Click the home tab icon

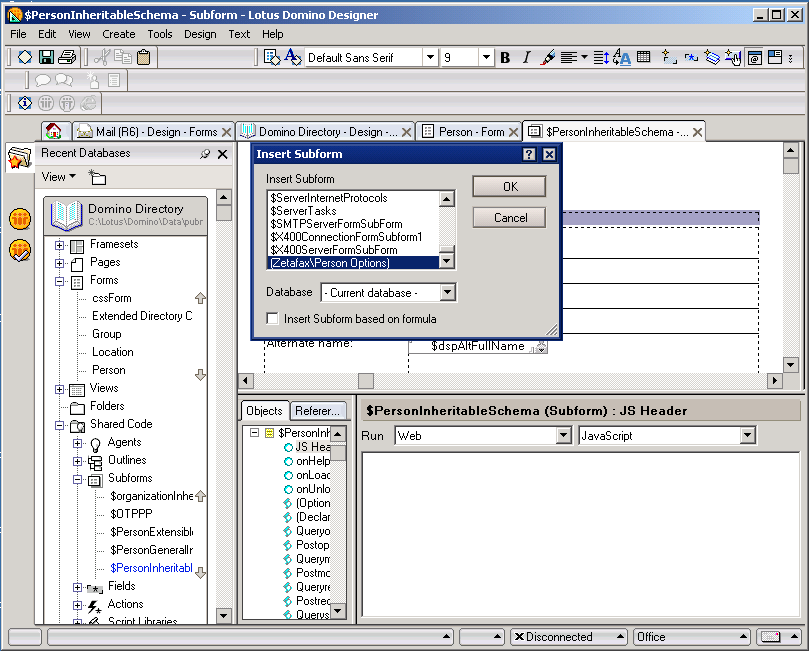pos(54,132)
